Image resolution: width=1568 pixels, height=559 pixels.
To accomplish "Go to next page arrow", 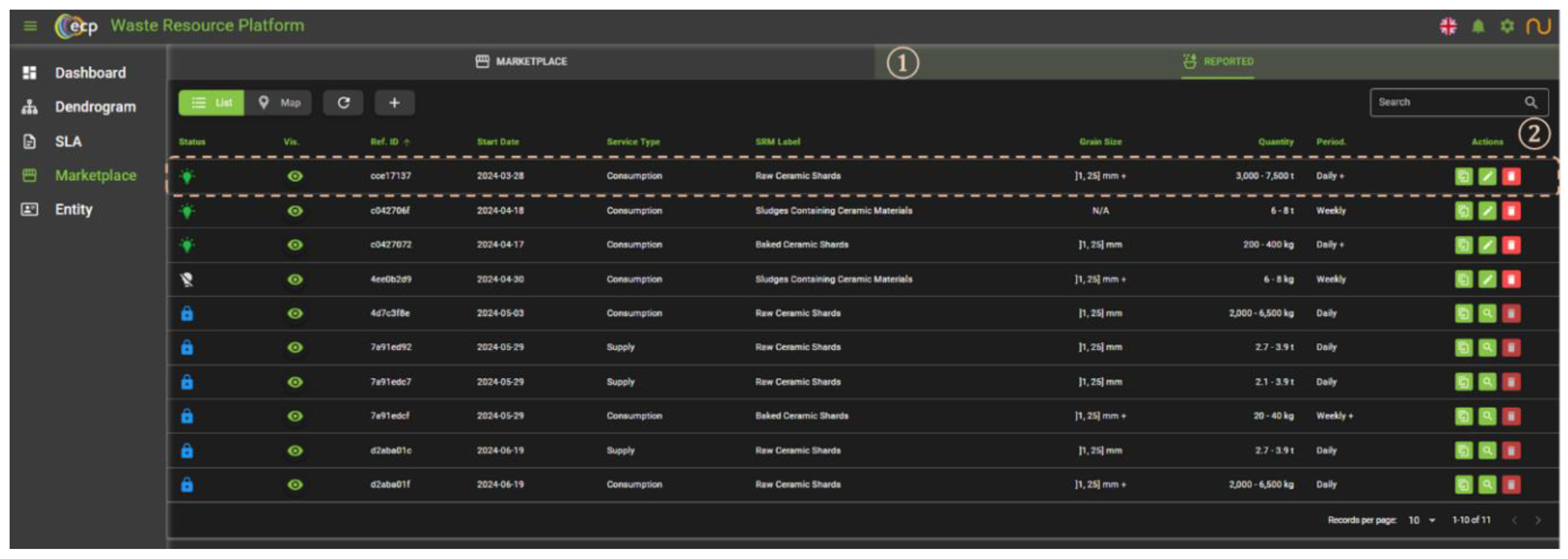I will (x=1537, y=520).
